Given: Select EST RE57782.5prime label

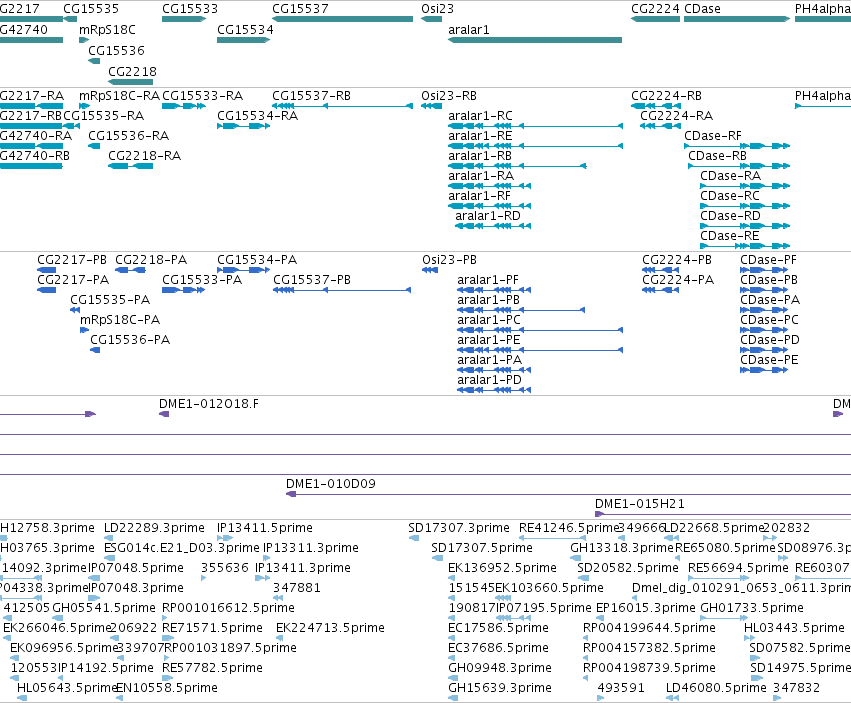Looking at the screenshot, I should [212, 668].
